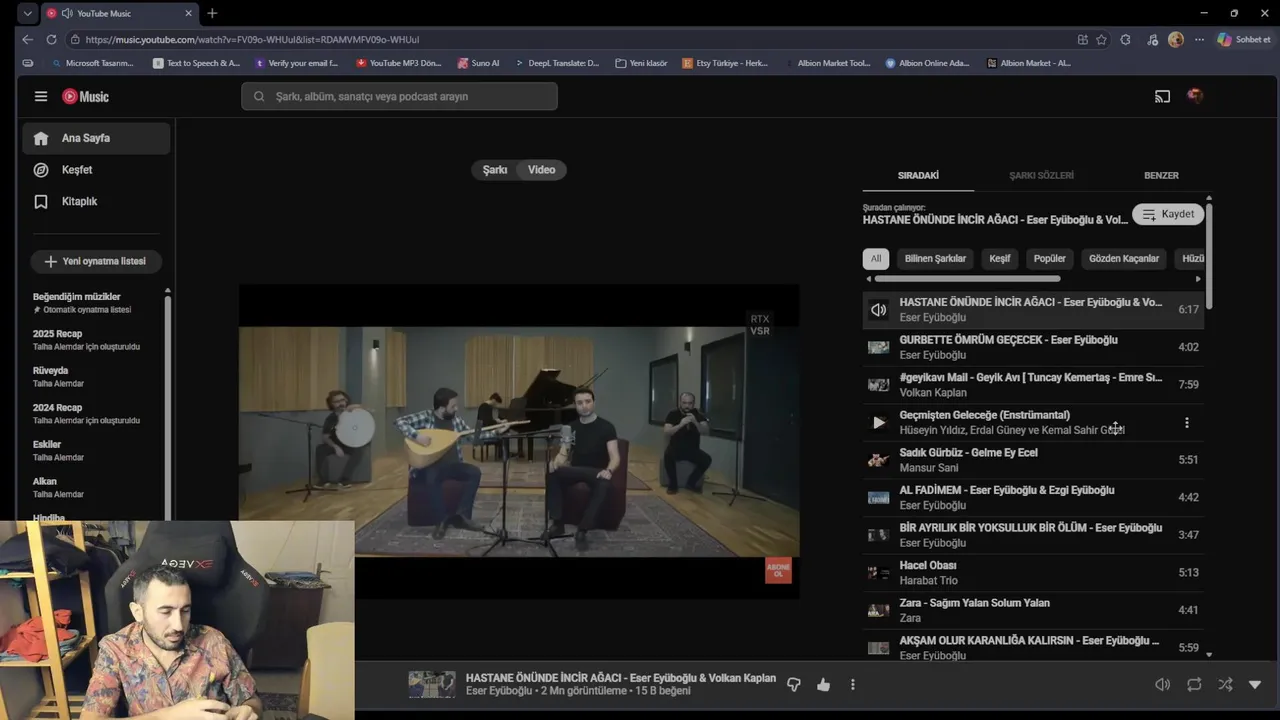This screenshot has width=1280, height=720.
Task: Open a new browser tab
Action: tap(212, 13)
